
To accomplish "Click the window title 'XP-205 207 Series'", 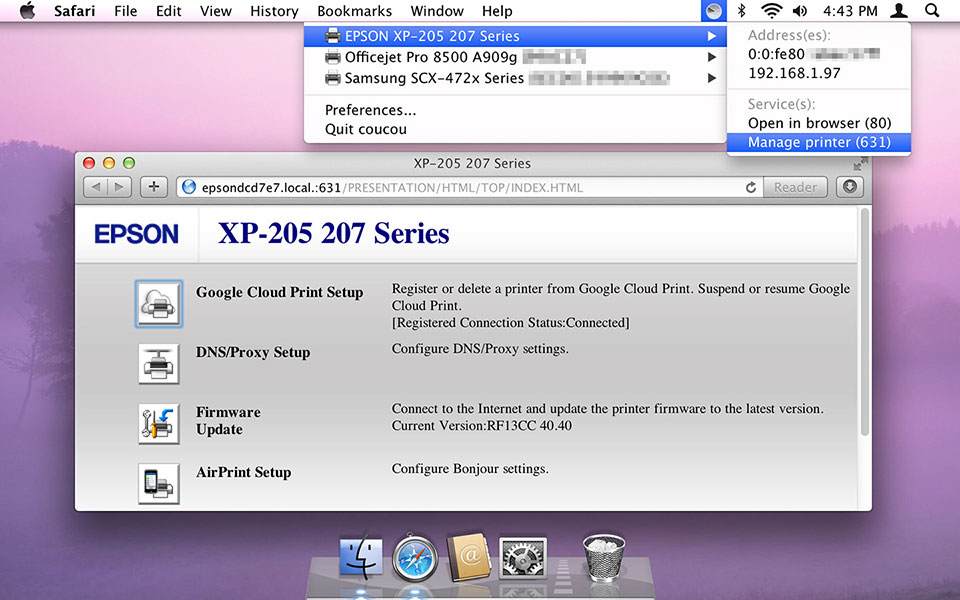I will click(472, 163).
